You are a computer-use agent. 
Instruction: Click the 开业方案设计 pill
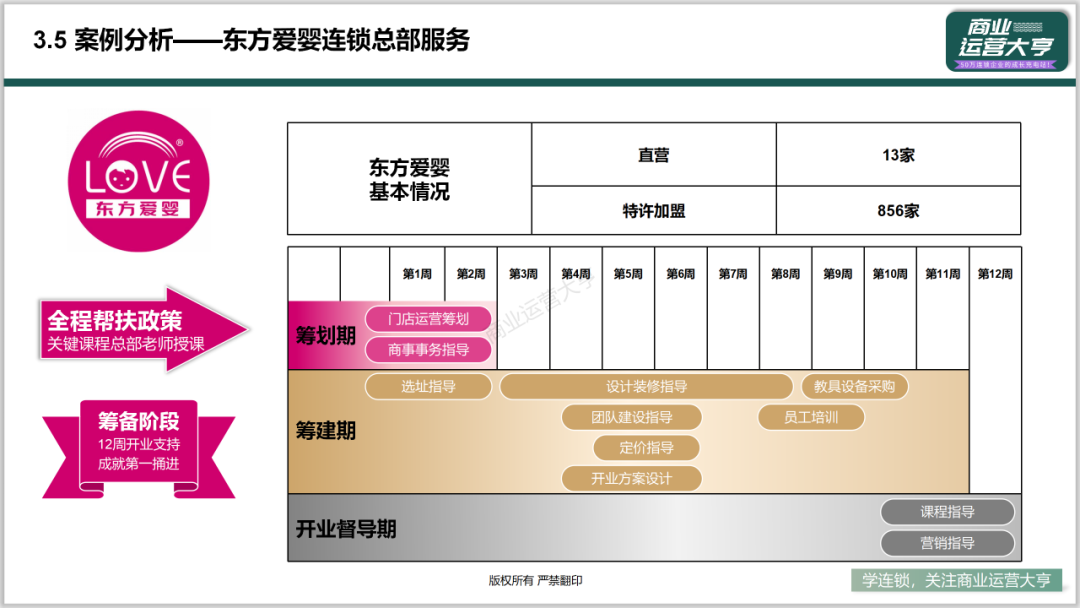coord(632,479)
